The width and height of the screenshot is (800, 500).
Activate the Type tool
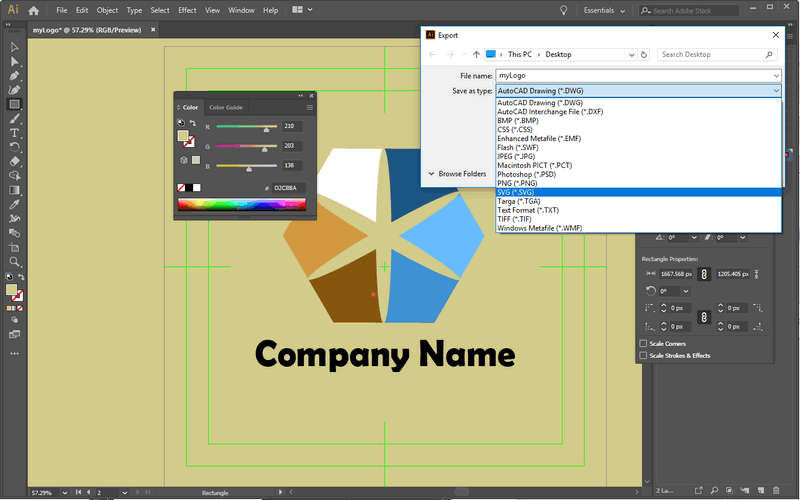[x=14, y=132]
